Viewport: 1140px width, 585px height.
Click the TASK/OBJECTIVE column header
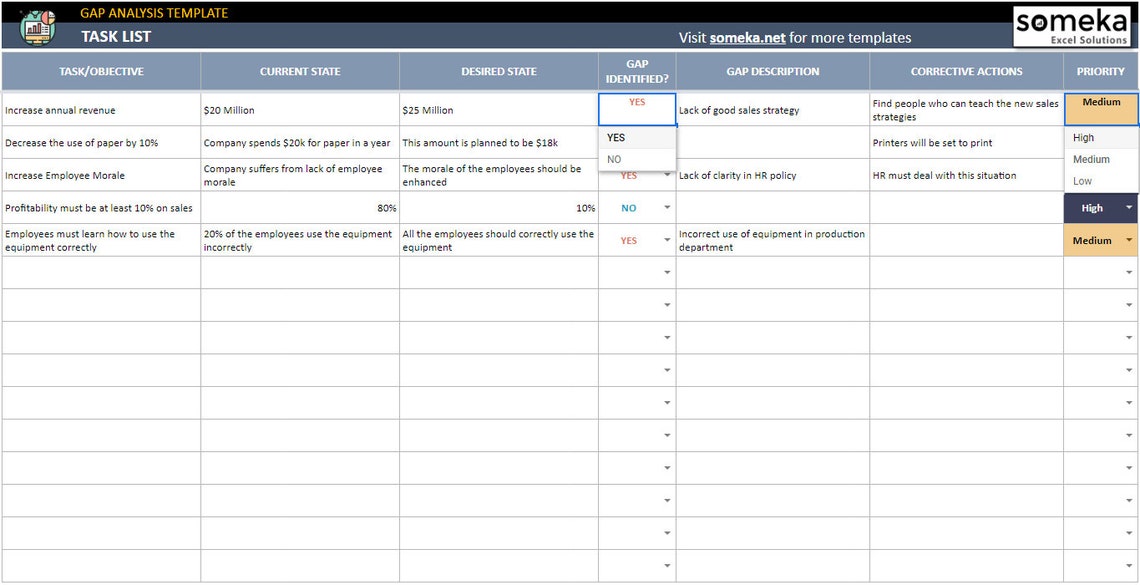[x=100, y=71]
